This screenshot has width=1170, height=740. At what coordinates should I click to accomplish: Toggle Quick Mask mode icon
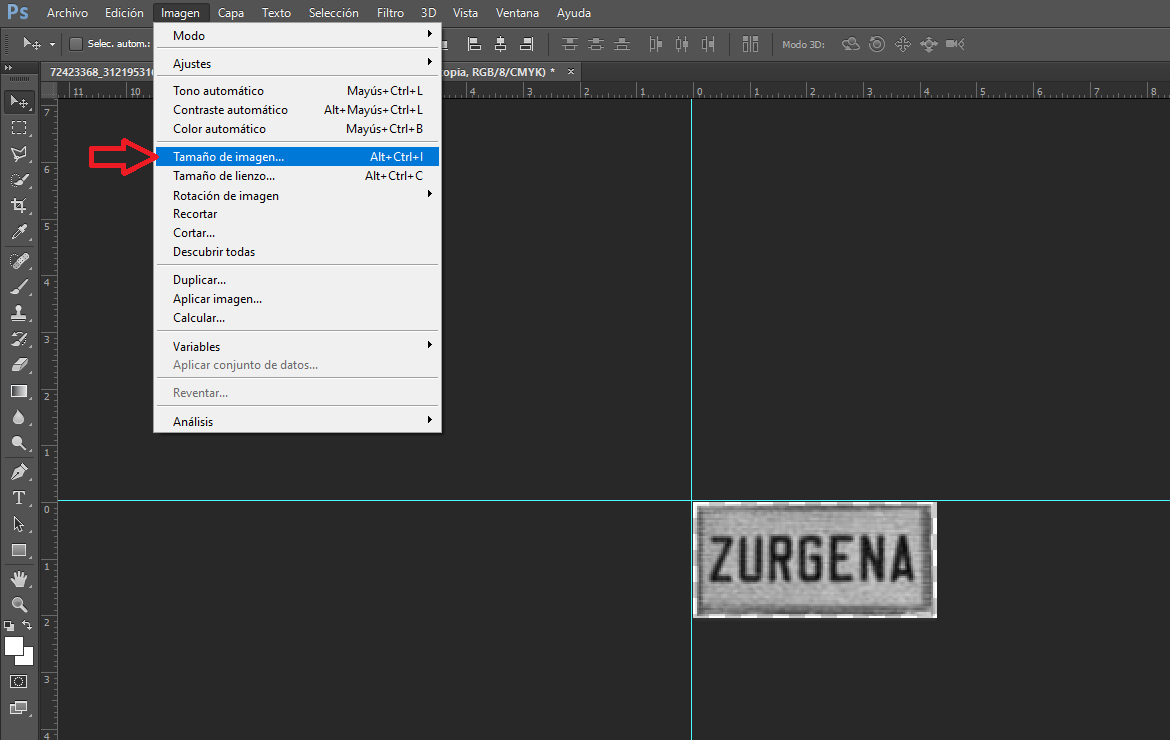(x=19, y=681)
